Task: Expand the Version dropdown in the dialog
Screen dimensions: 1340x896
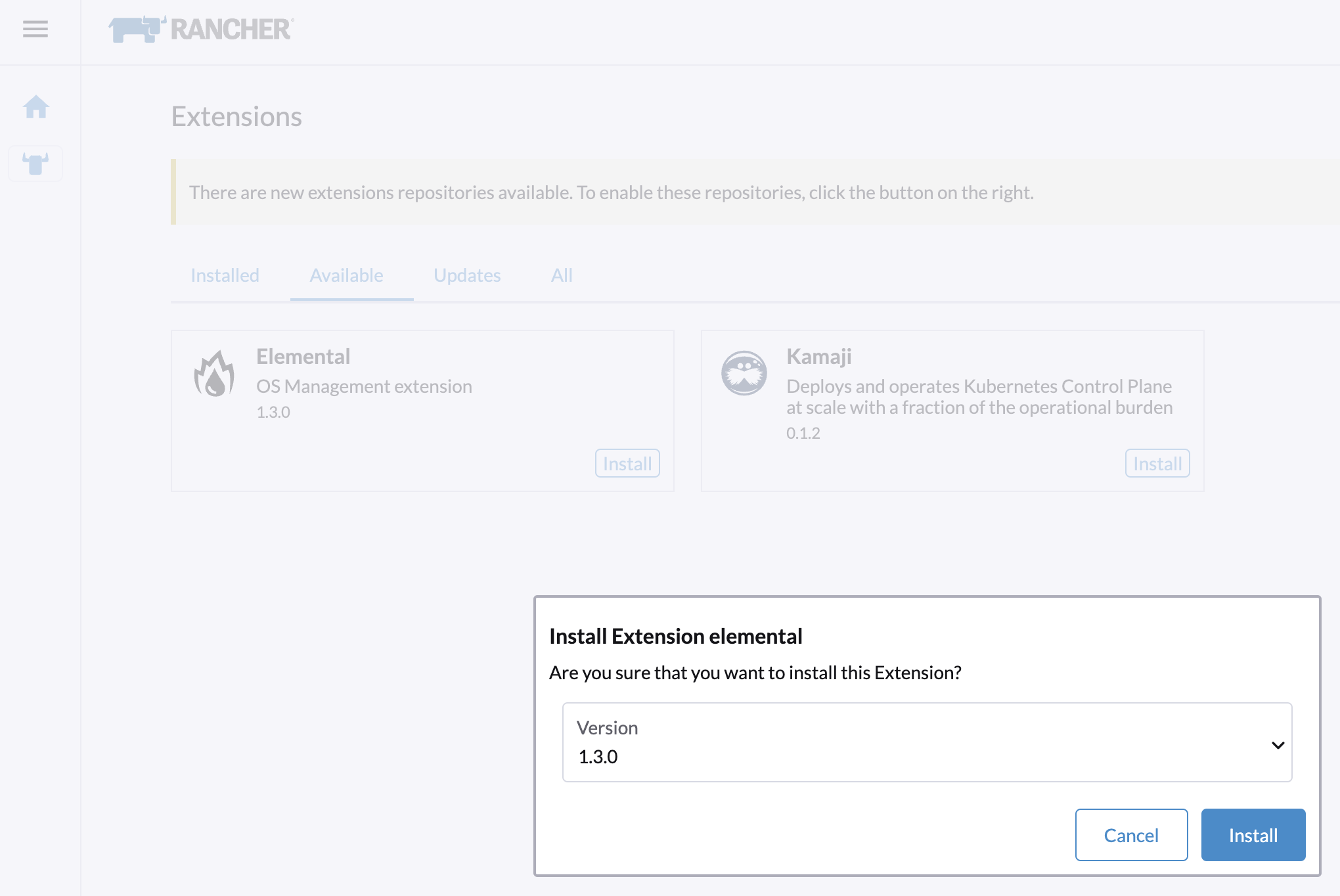Action: click(x=1278, y=744)
